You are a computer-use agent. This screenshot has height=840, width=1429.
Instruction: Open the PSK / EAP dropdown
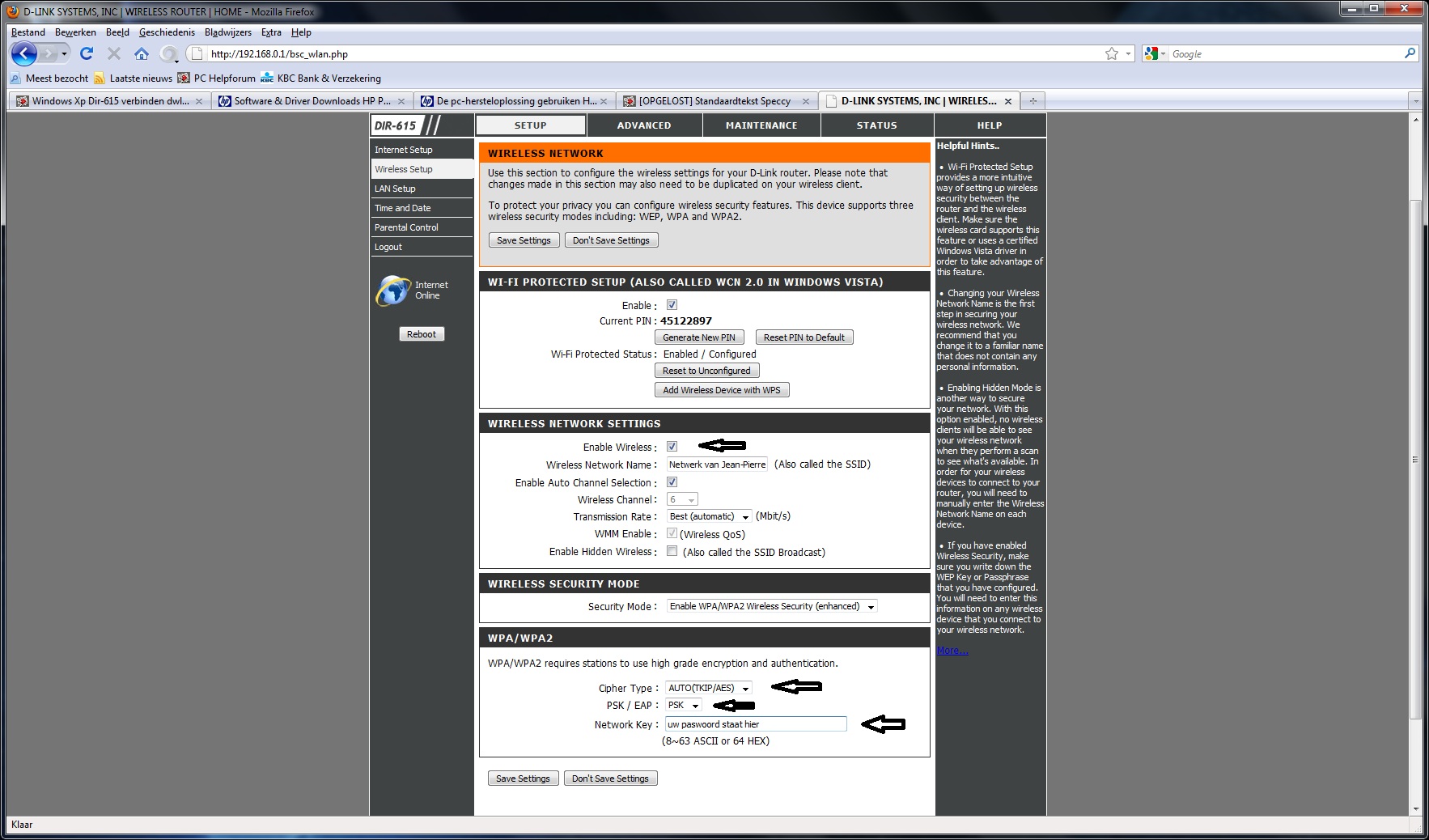point(684,705)
